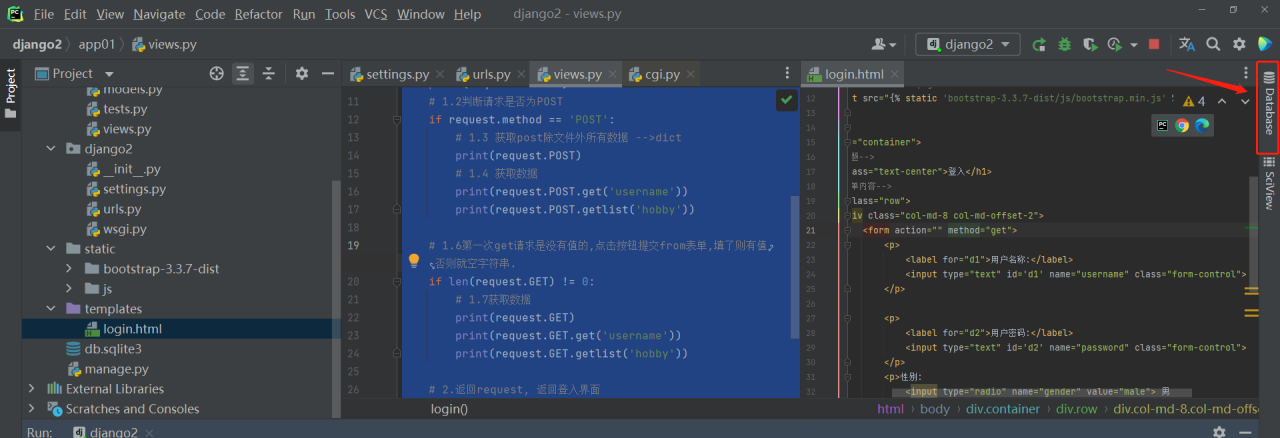Screen dimensions: 1280x438
Task: Expand the External Libraries node
Action: coord(30,389)
